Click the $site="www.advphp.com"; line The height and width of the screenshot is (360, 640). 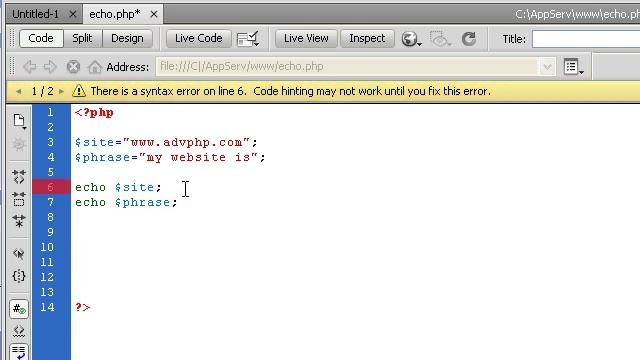pyautogui.click(x=166, y=142)
